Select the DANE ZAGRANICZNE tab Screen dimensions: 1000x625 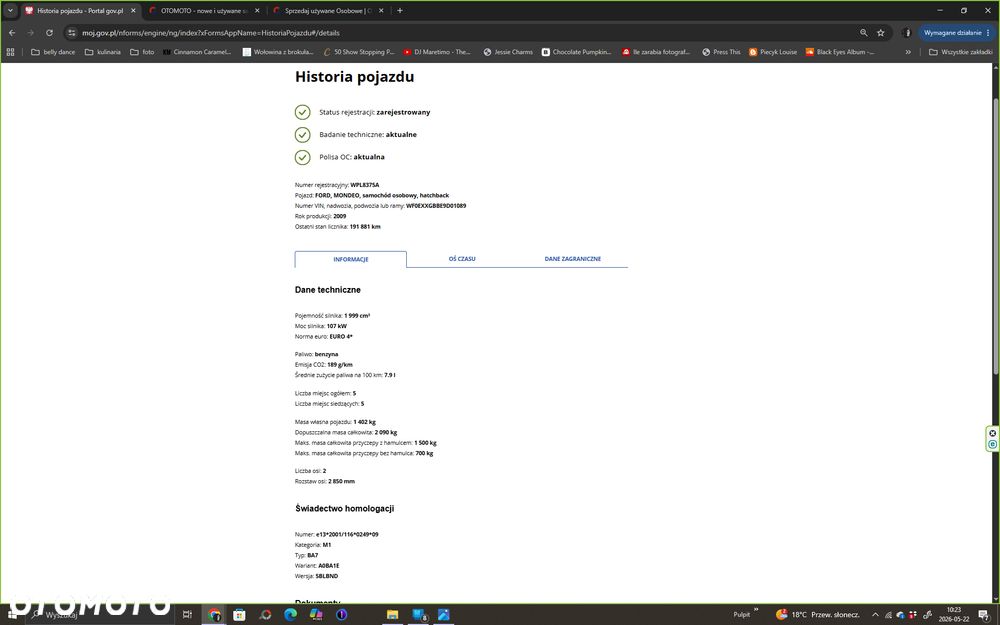tap(572, 259)
